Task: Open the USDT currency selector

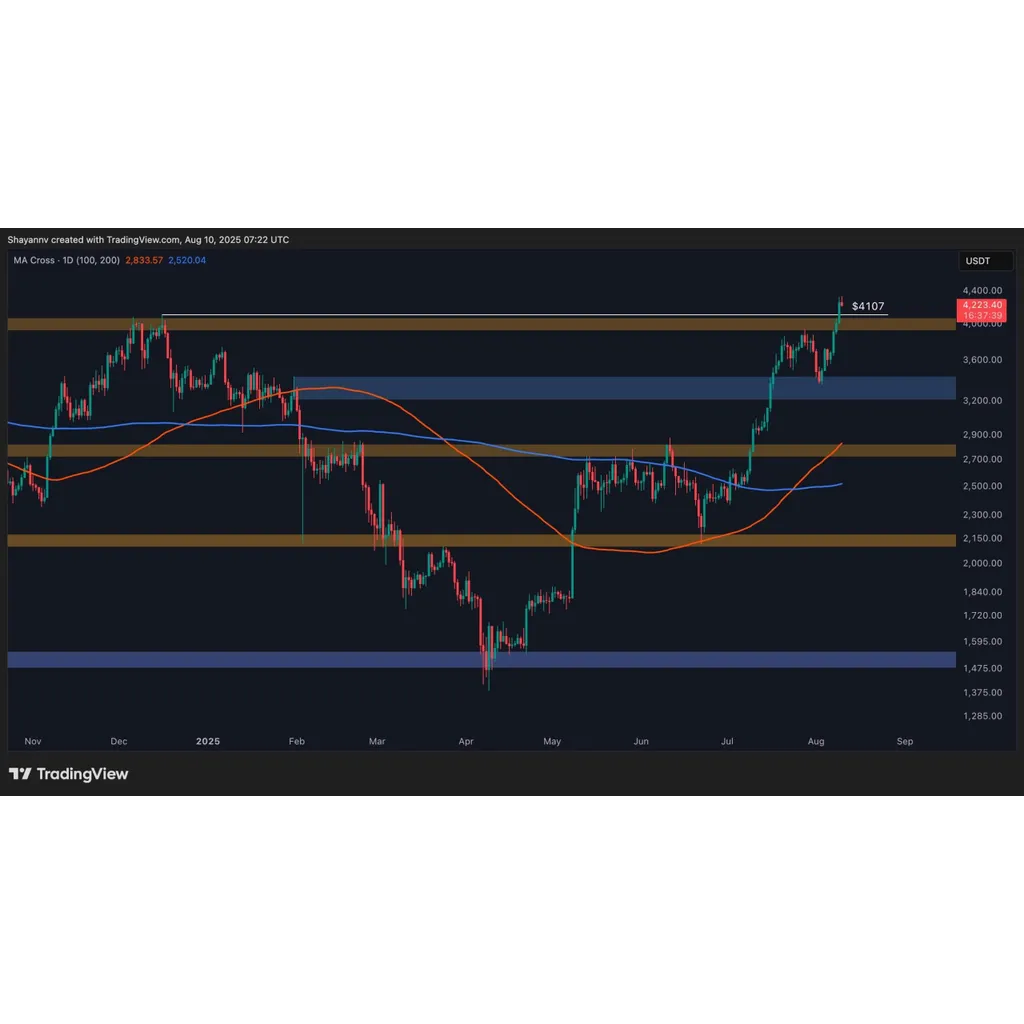Action: point(985,261)
